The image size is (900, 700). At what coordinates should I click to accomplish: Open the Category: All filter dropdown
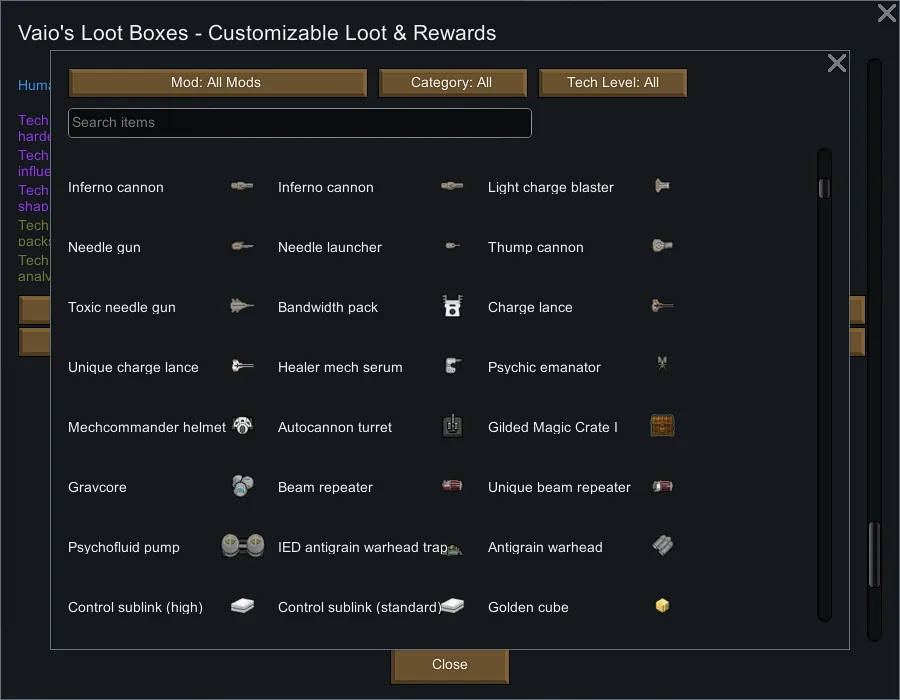click(451, 83)
